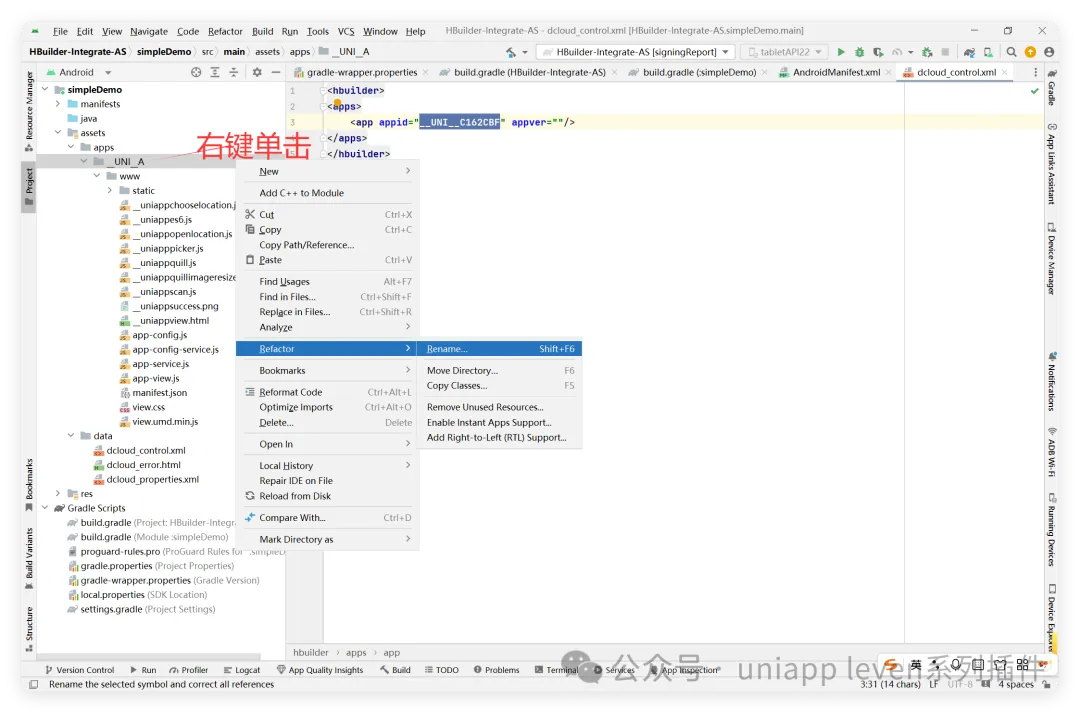The height and width of the screenshot is (712, 1080).
Task: Open the account avatar icon
Action: coord(1049,52)
